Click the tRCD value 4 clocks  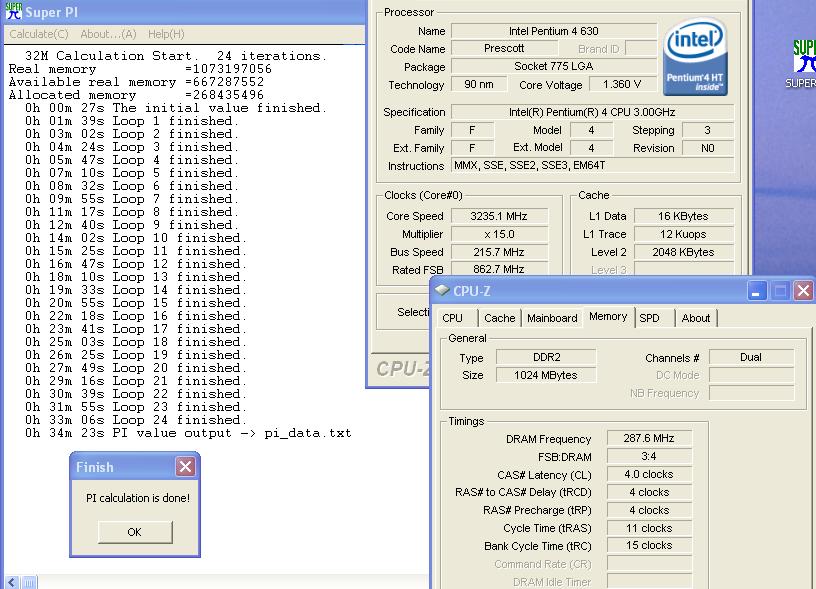(649, 492)
